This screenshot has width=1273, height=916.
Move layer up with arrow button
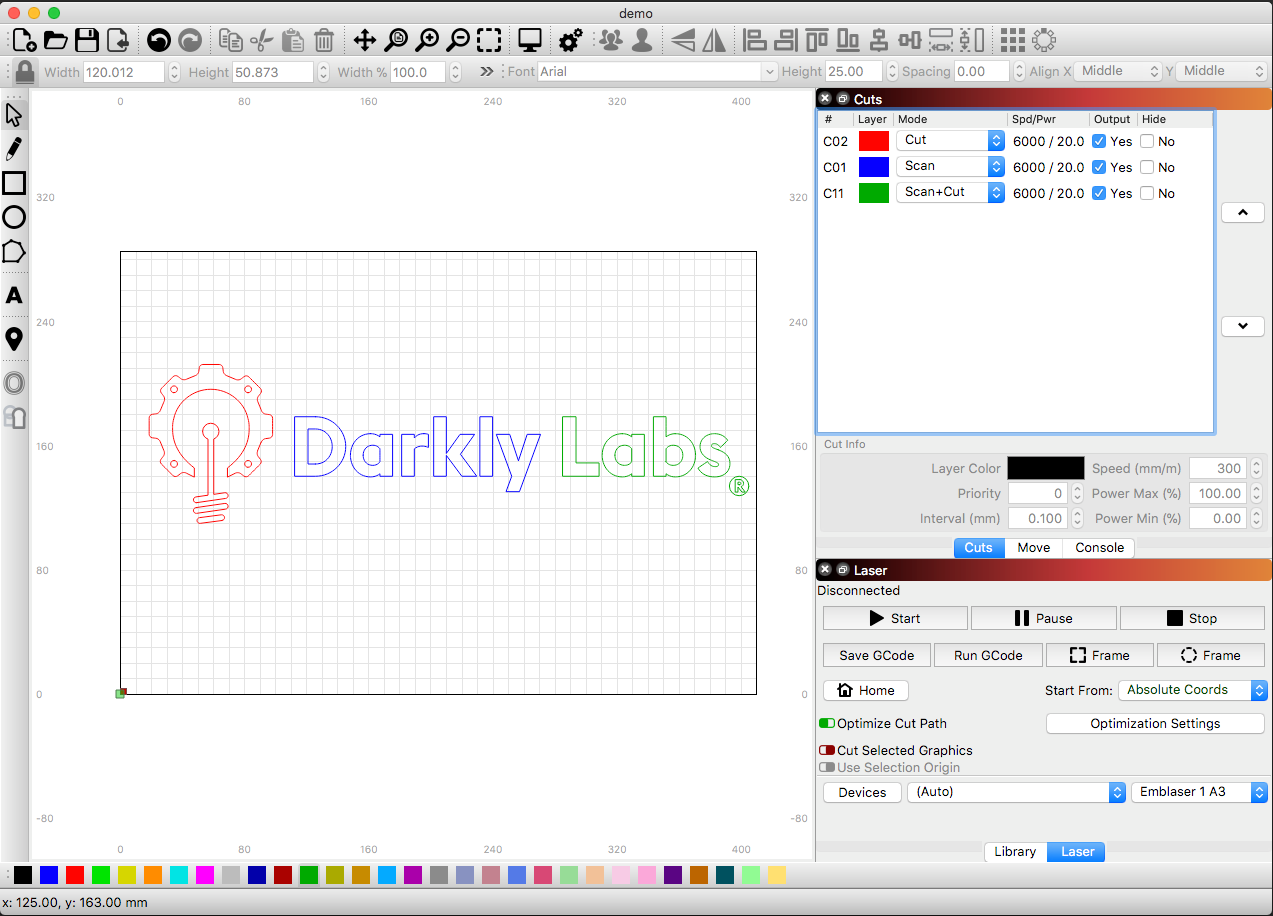(1243, 212)
